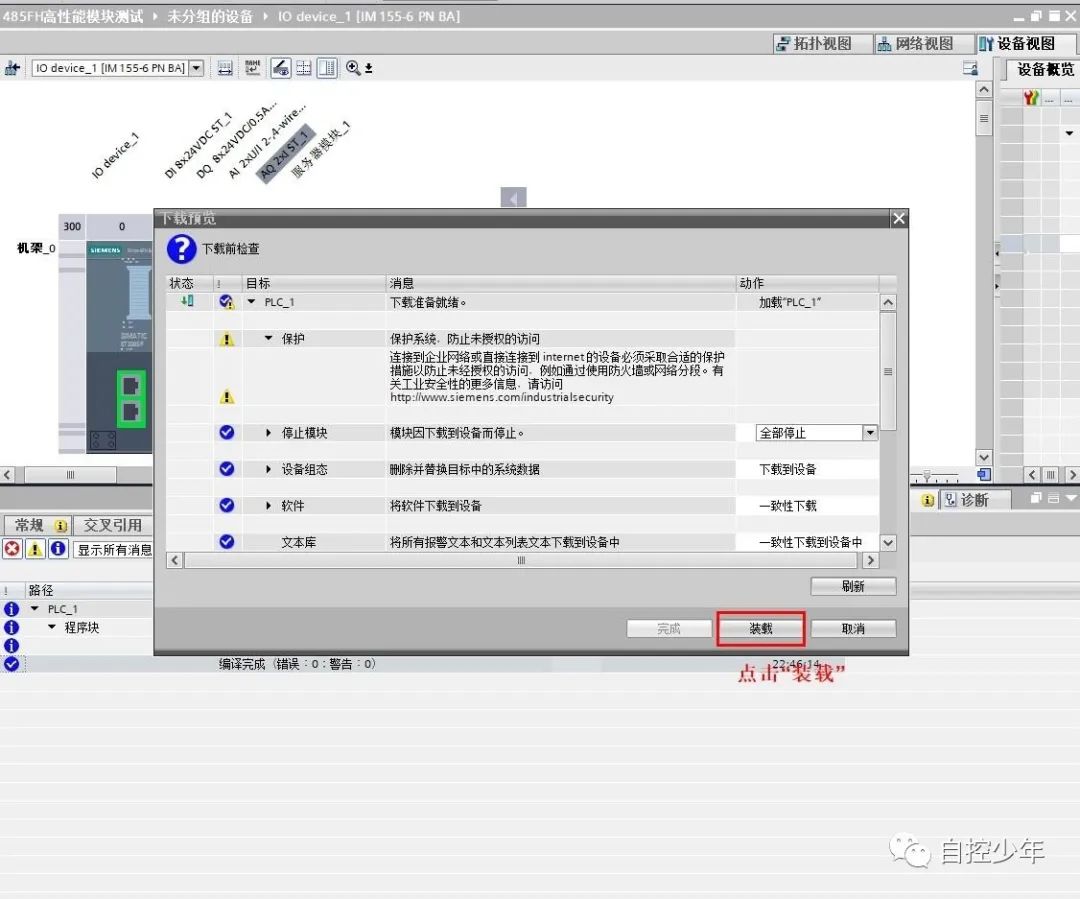This screenshot has width=1080, height=899.
Task: Toggle the red error messages filter
Action: (10, 547)
